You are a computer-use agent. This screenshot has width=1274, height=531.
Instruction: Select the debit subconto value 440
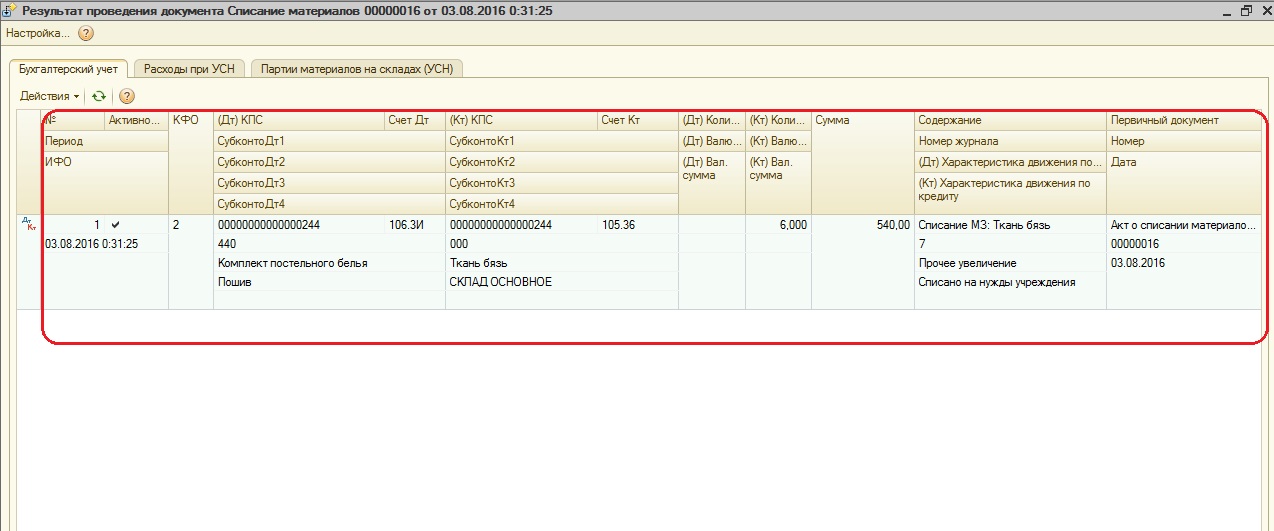(329, 244)
